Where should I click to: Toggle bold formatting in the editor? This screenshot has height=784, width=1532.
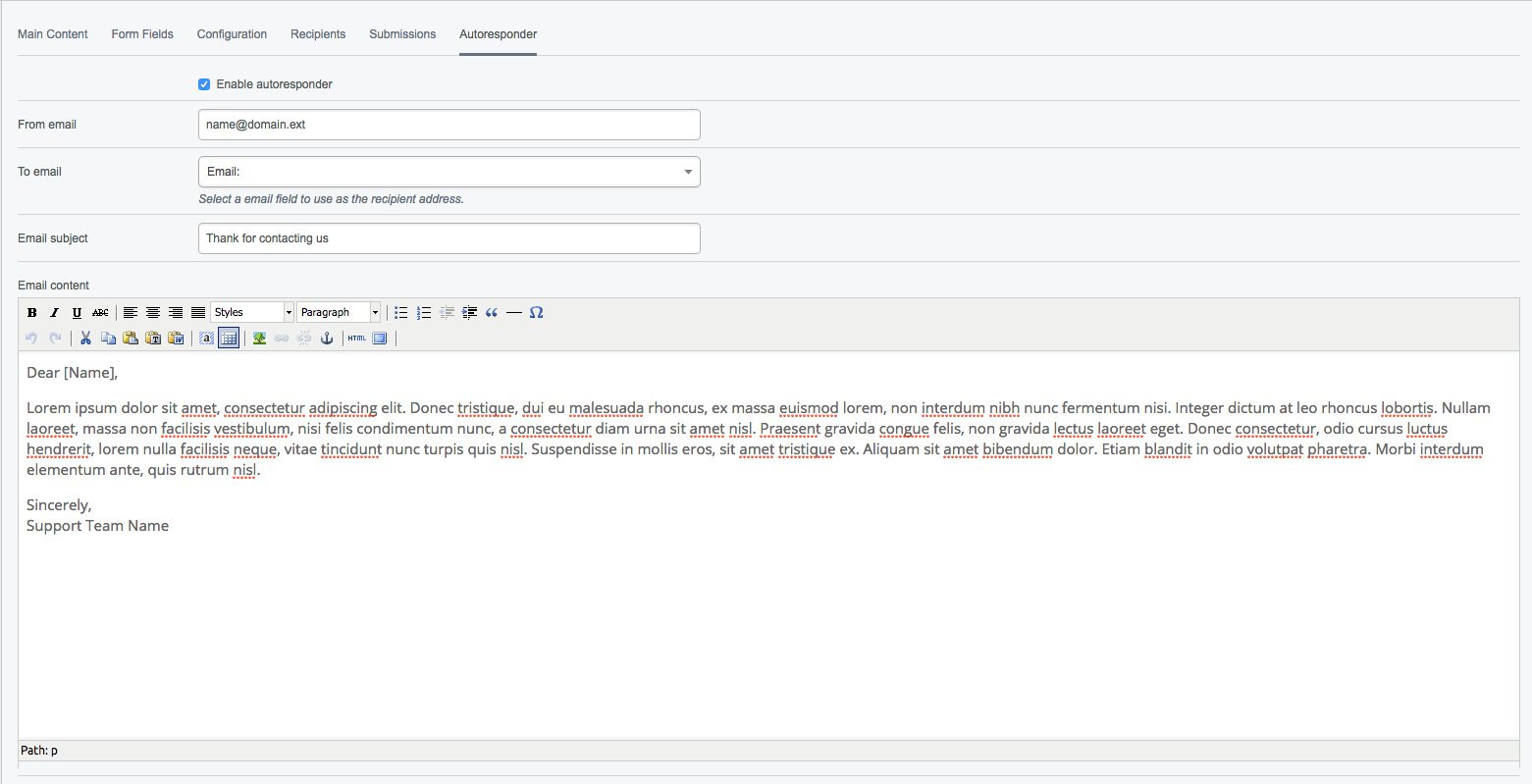[32, 313]
